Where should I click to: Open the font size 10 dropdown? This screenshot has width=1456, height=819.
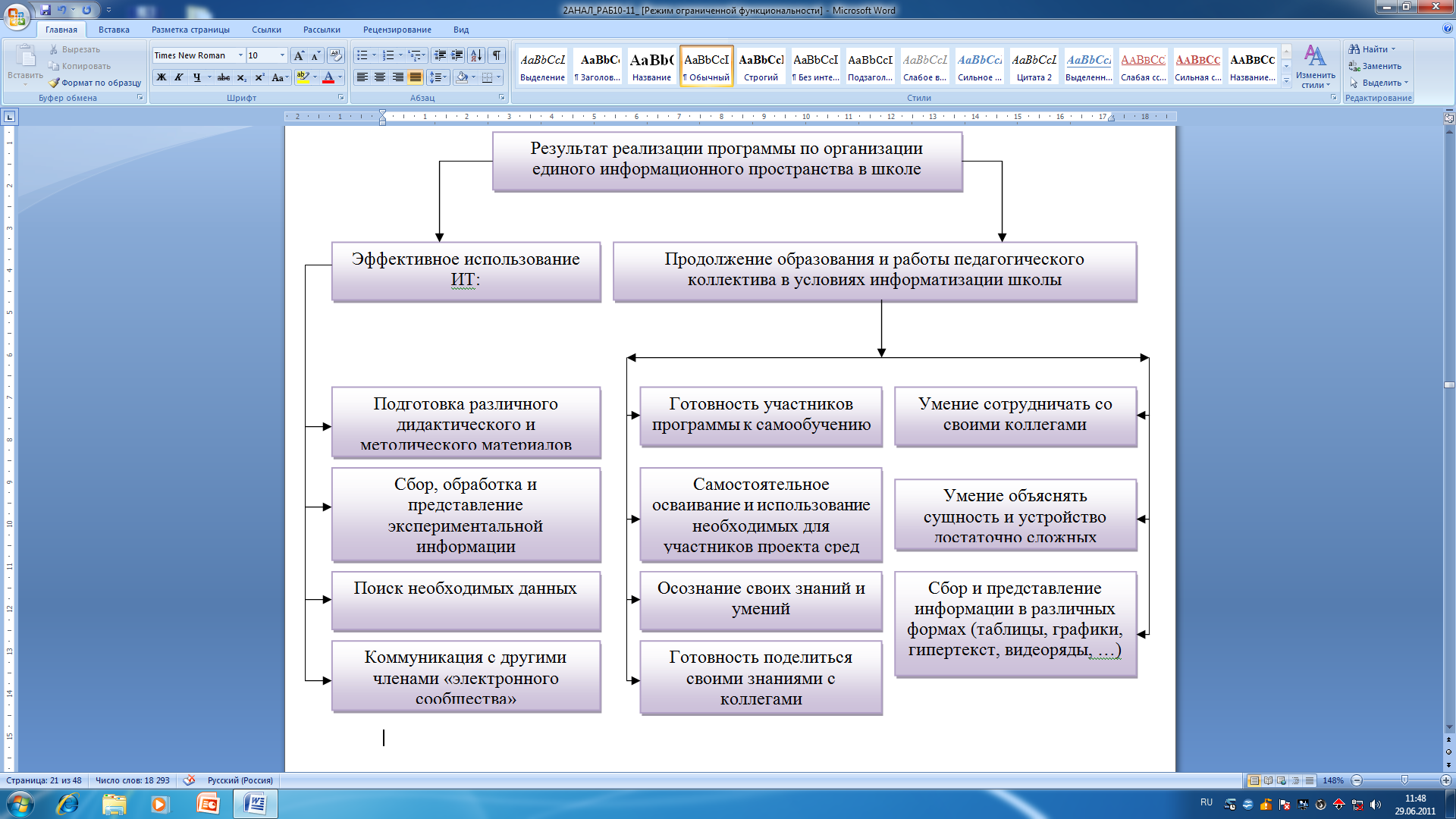point(282,55)
